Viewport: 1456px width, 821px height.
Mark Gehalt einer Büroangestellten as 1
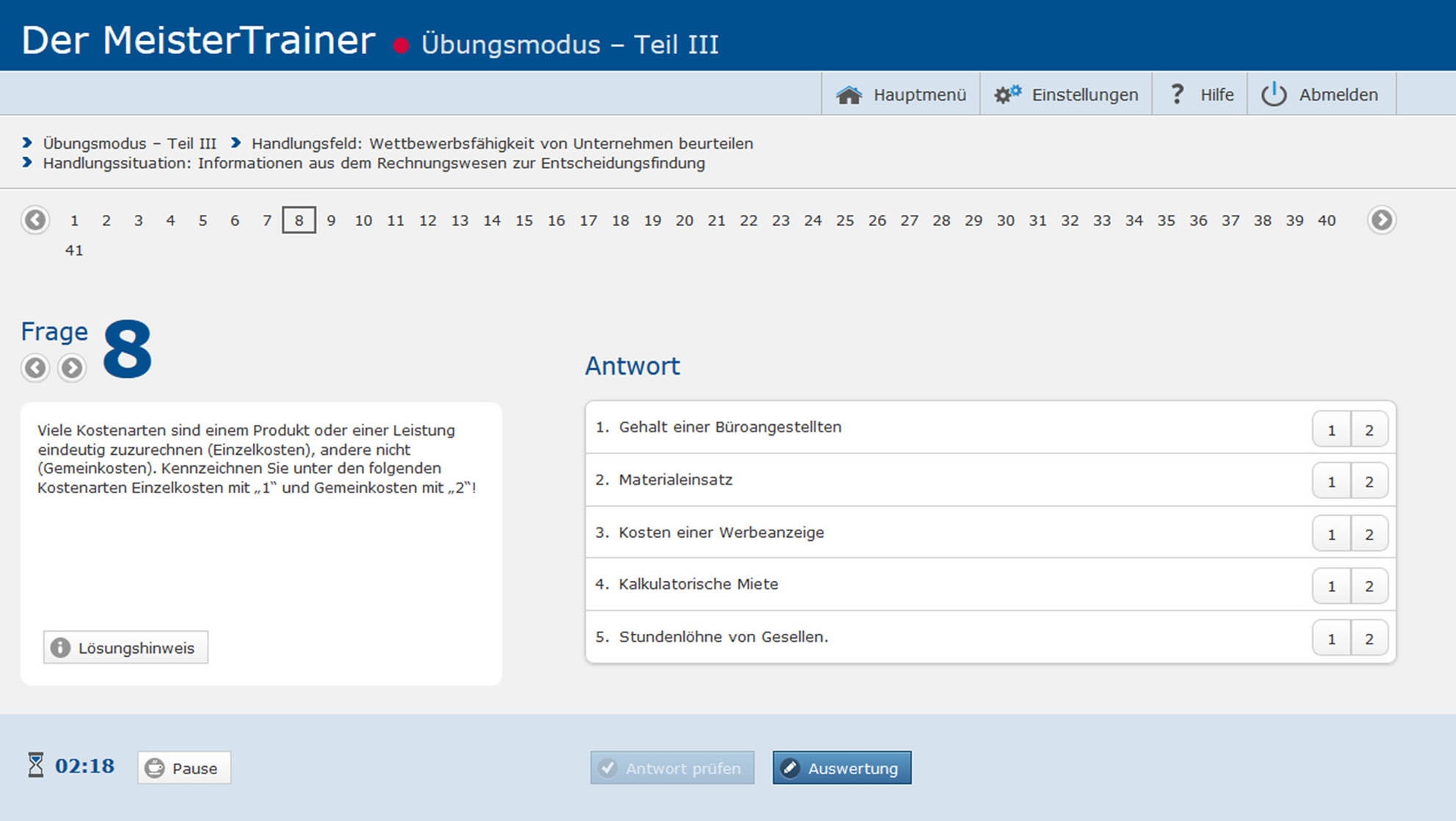[x=1331, y=430]
